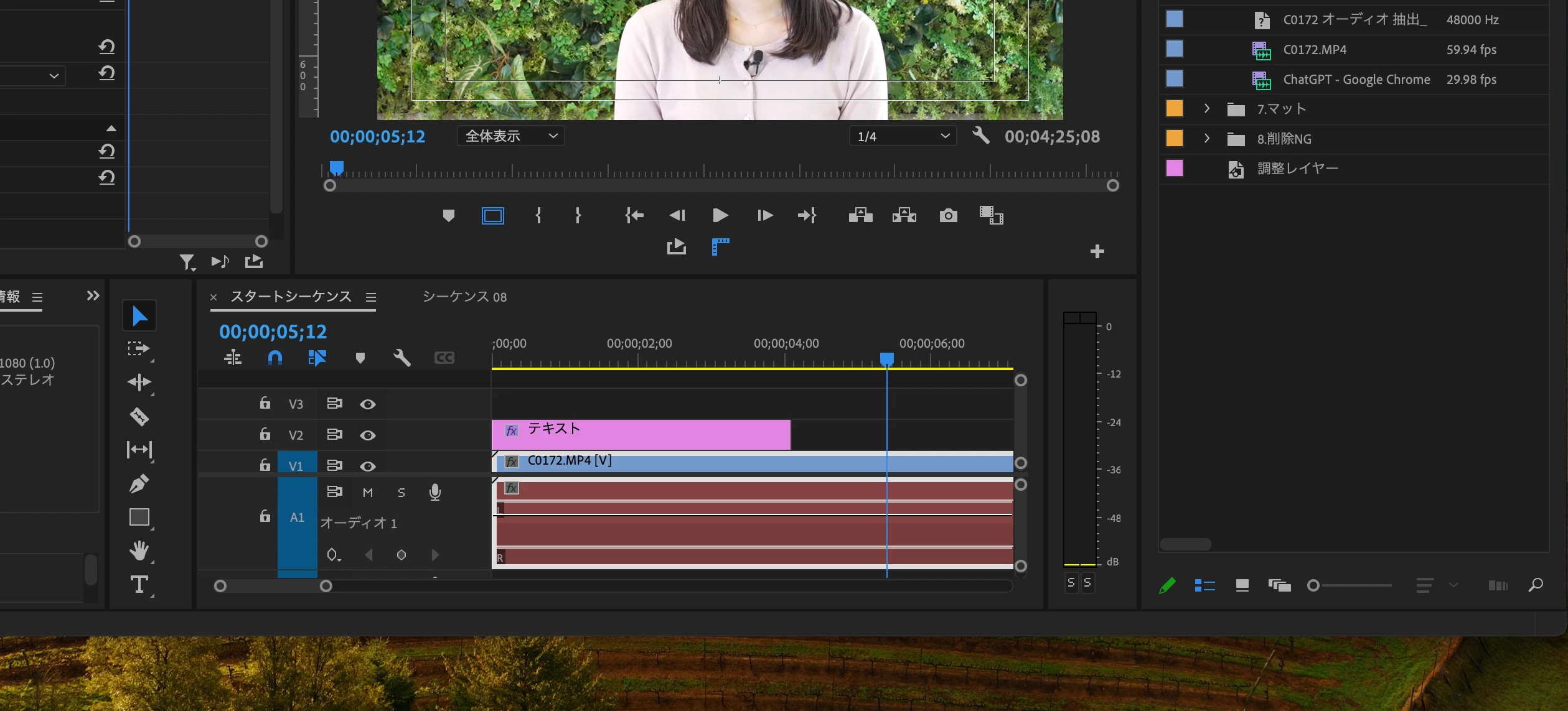
Task: Select the Hand tool
Action: coord(139,551)
